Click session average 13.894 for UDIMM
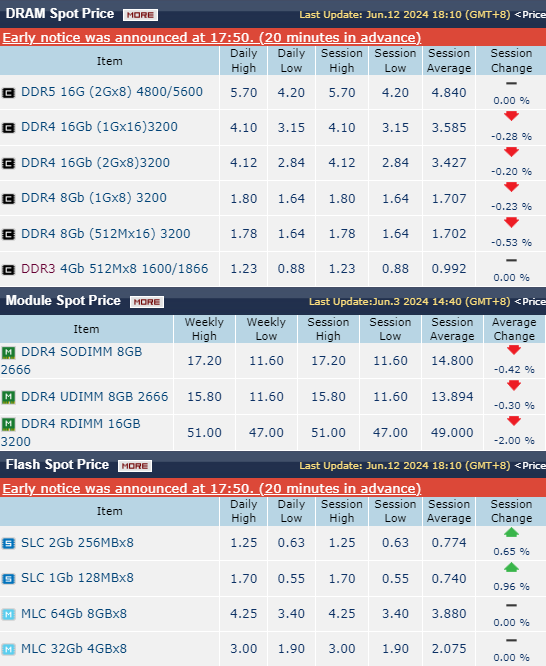This screenshot has width=546, height=666. [x=452, y=397]
